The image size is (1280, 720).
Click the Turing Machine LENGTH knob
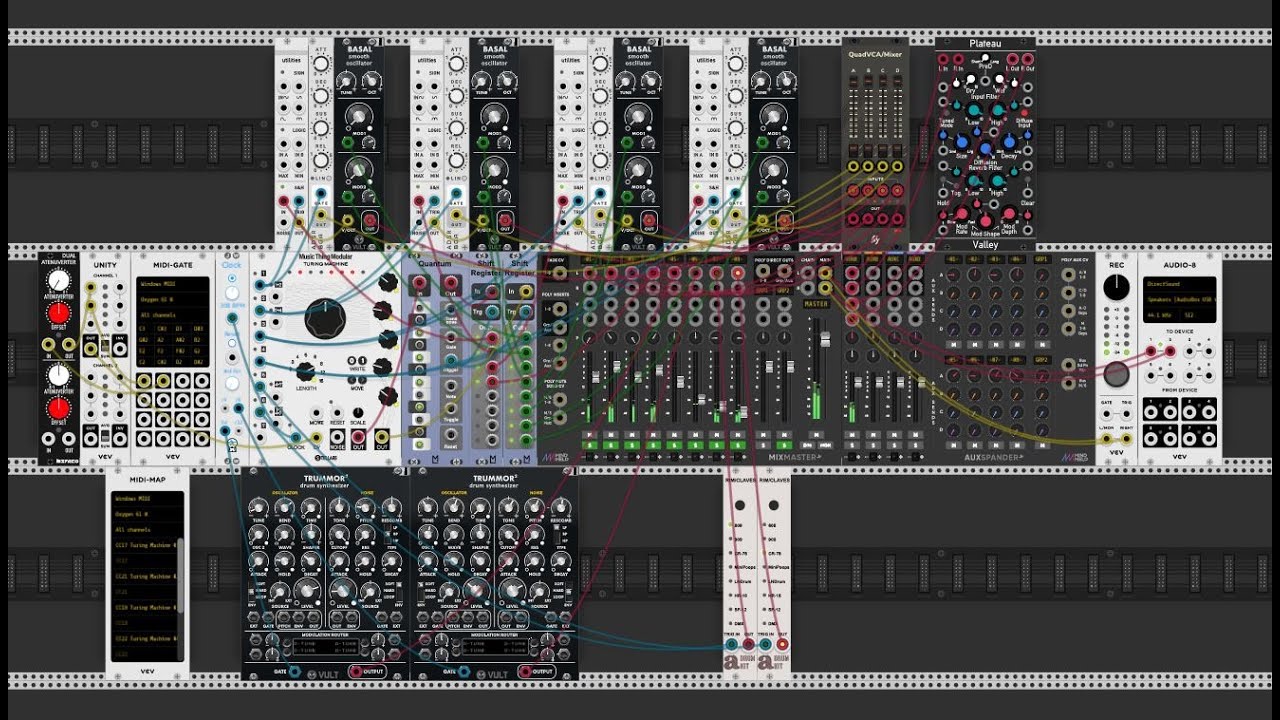[305, 371]
